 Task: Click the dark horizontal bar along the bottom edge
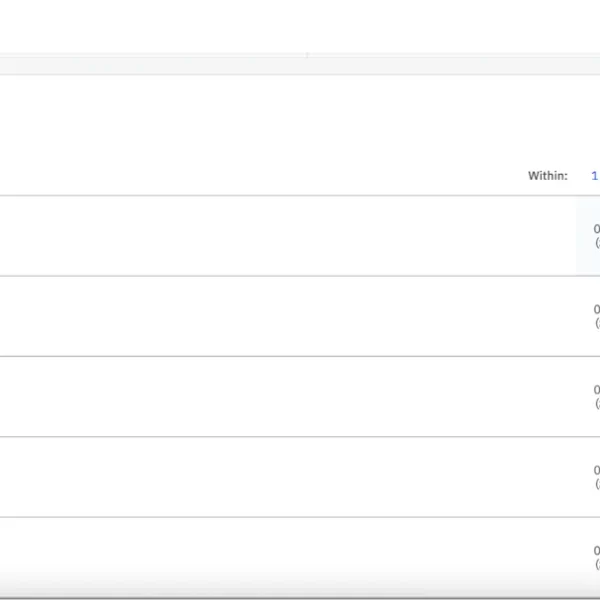[300, 598]
